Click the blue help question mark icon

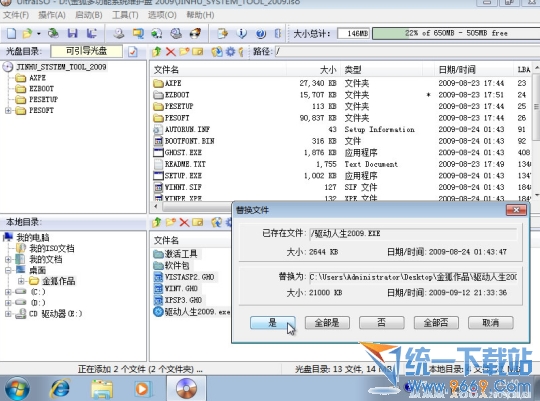pyautogui.click(x=261, y=33)
